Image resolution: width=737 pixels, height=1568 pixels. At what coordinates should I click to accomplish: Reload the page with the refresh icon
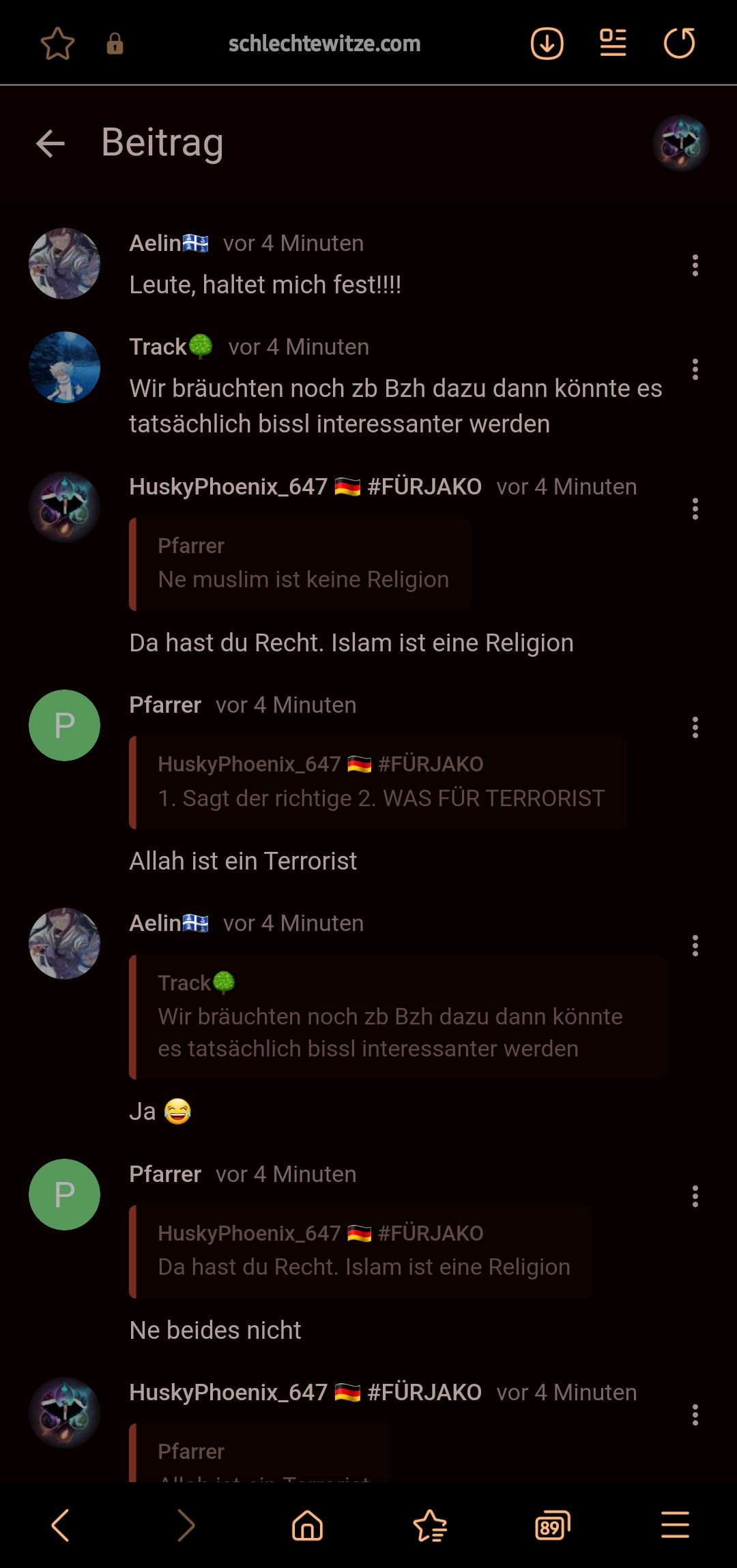click(x=679, y=43)
